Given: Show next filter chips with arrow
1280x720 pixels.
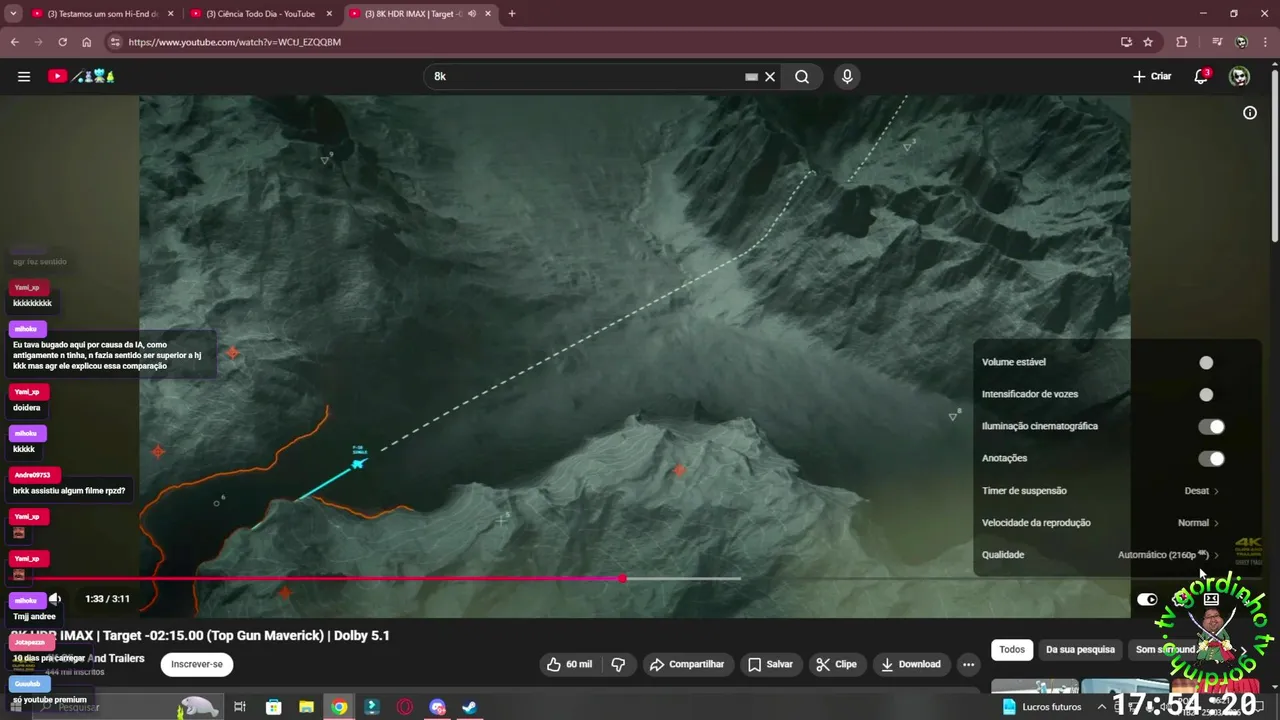Looking at the screenshot, I should [1243, 650].
